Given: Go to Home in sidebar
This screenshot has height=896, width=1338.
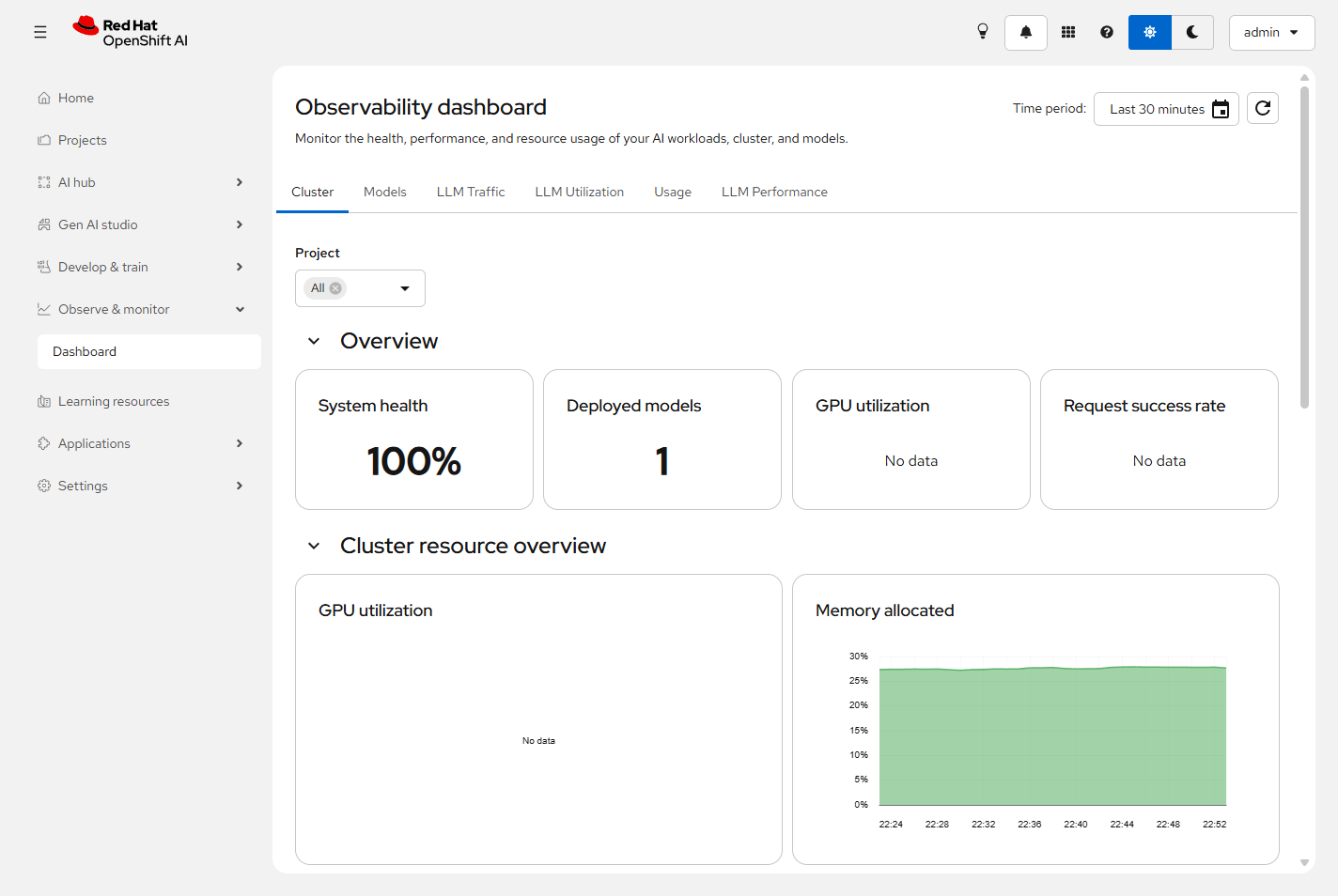Looking at the screenshot, I should click(149, 98).
